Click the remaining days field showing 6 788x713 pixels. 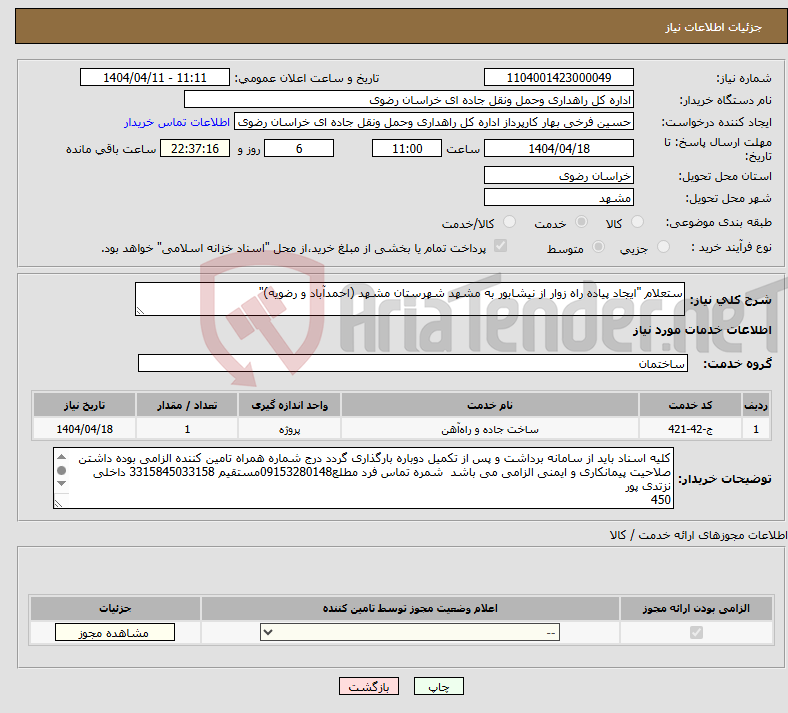[x=299, y=148]
